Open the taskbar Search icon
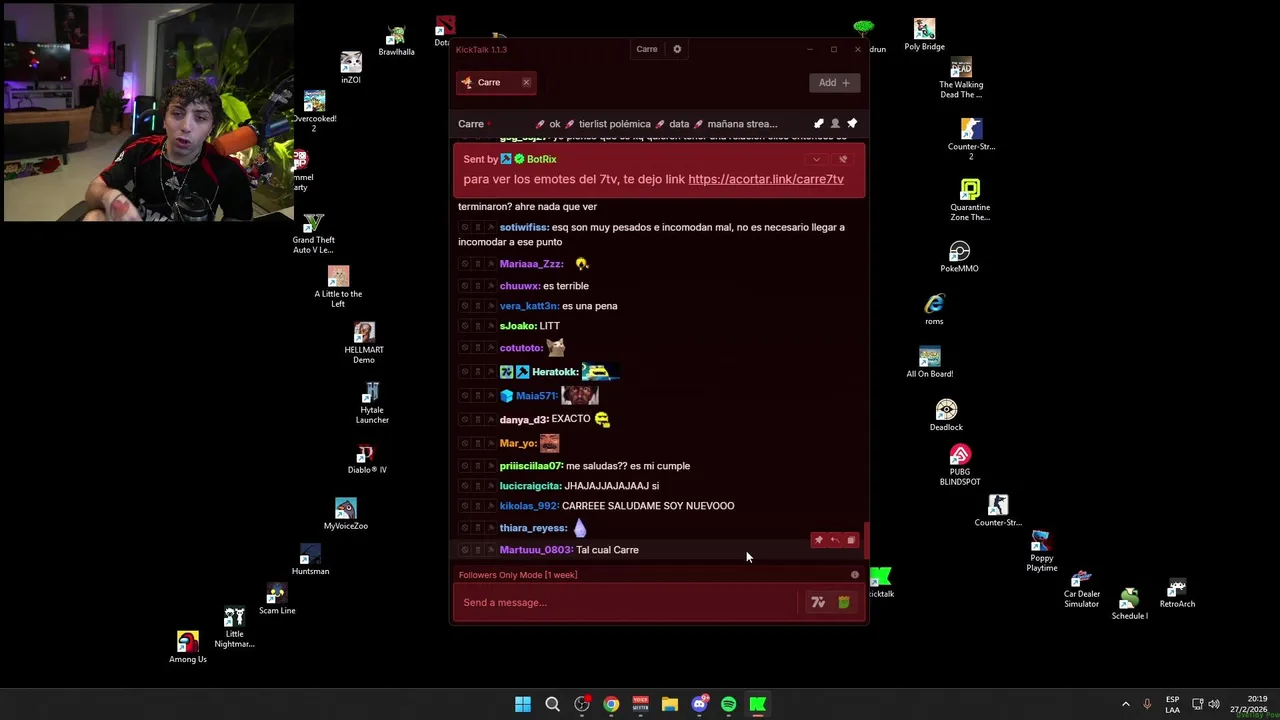The image size is (1280, 720). 552,704
